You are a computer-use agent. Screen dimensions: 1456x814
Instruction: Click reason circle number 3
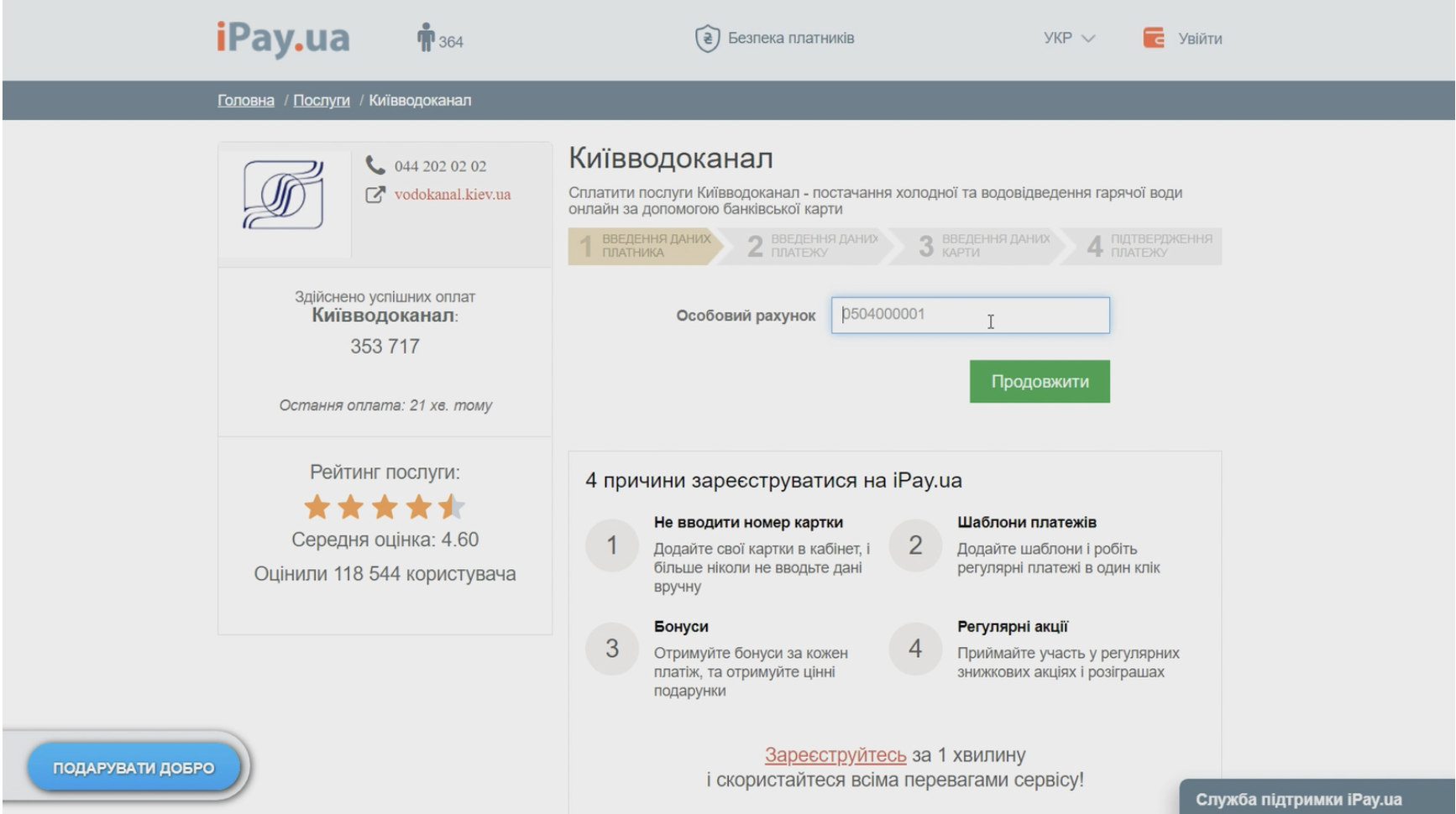[x=612, y=649]
